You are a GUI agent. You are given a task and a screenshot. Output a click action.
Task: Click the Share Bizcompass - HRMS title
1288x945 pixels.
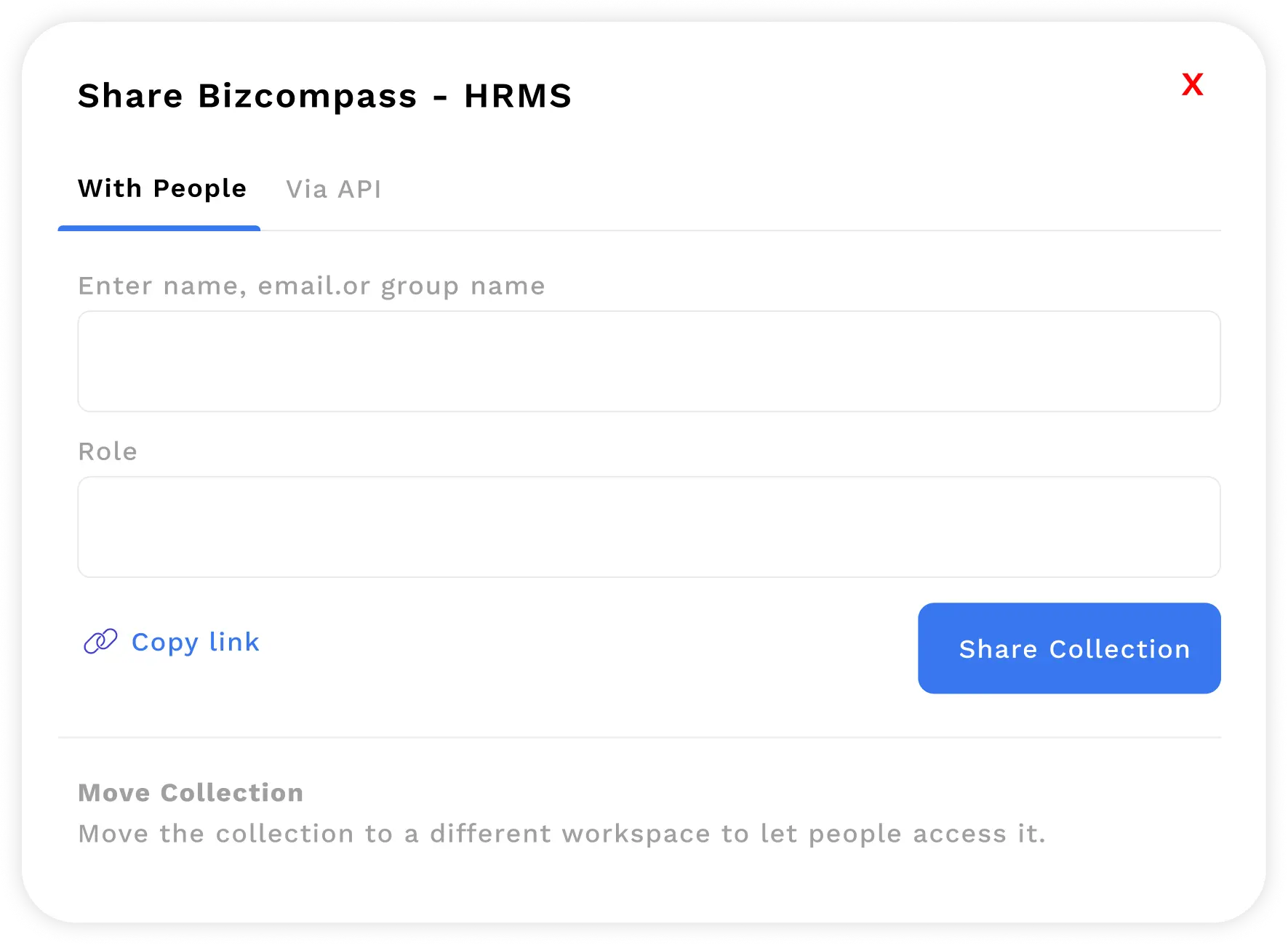coord(324,94)
